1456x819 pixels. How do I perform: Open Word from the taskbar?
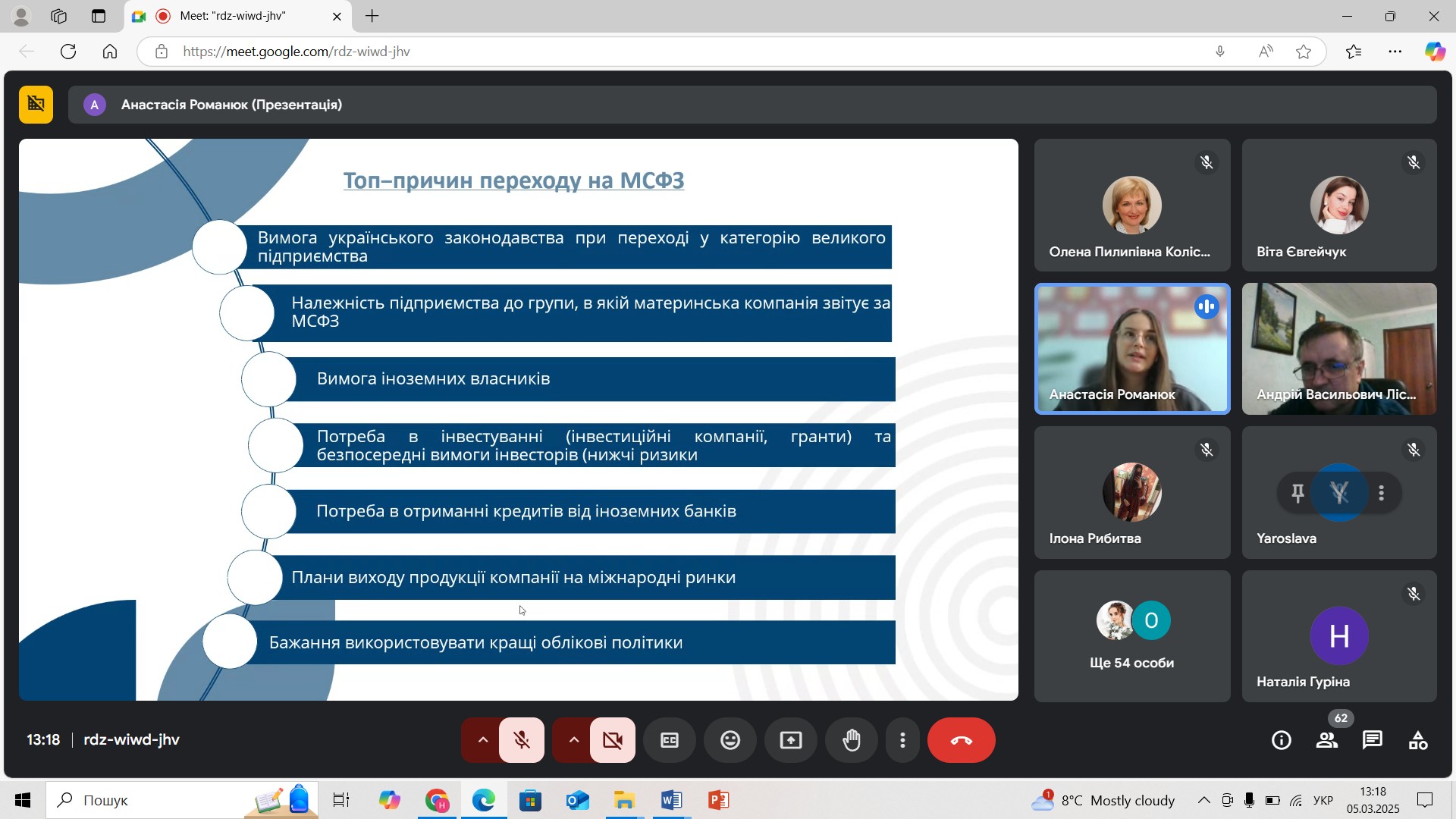[x=671, y=800]
